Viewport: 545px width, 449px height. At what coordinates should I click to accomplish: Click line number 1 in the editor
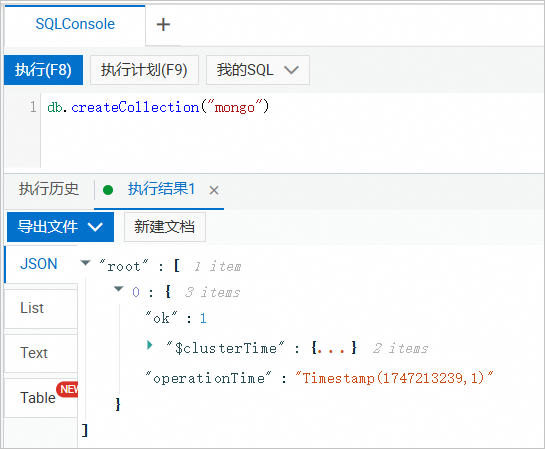pyautogui.click(x=33, y=107)
